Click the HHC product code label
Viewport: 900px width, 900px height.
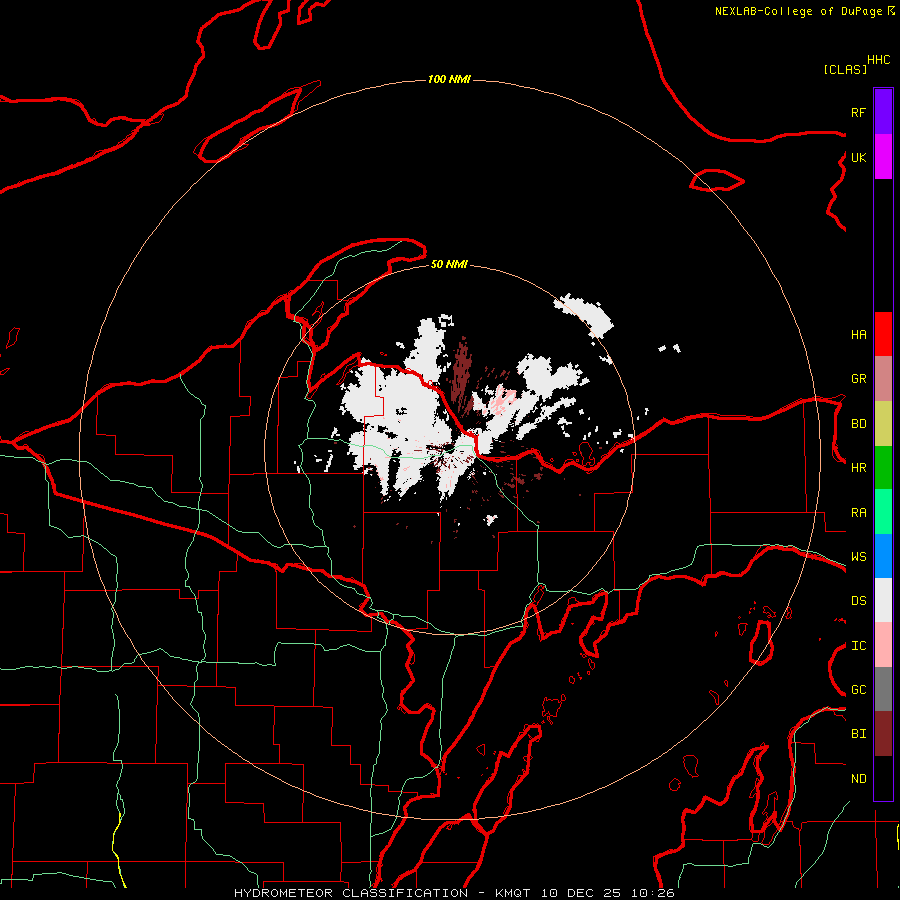pos(879,60)
